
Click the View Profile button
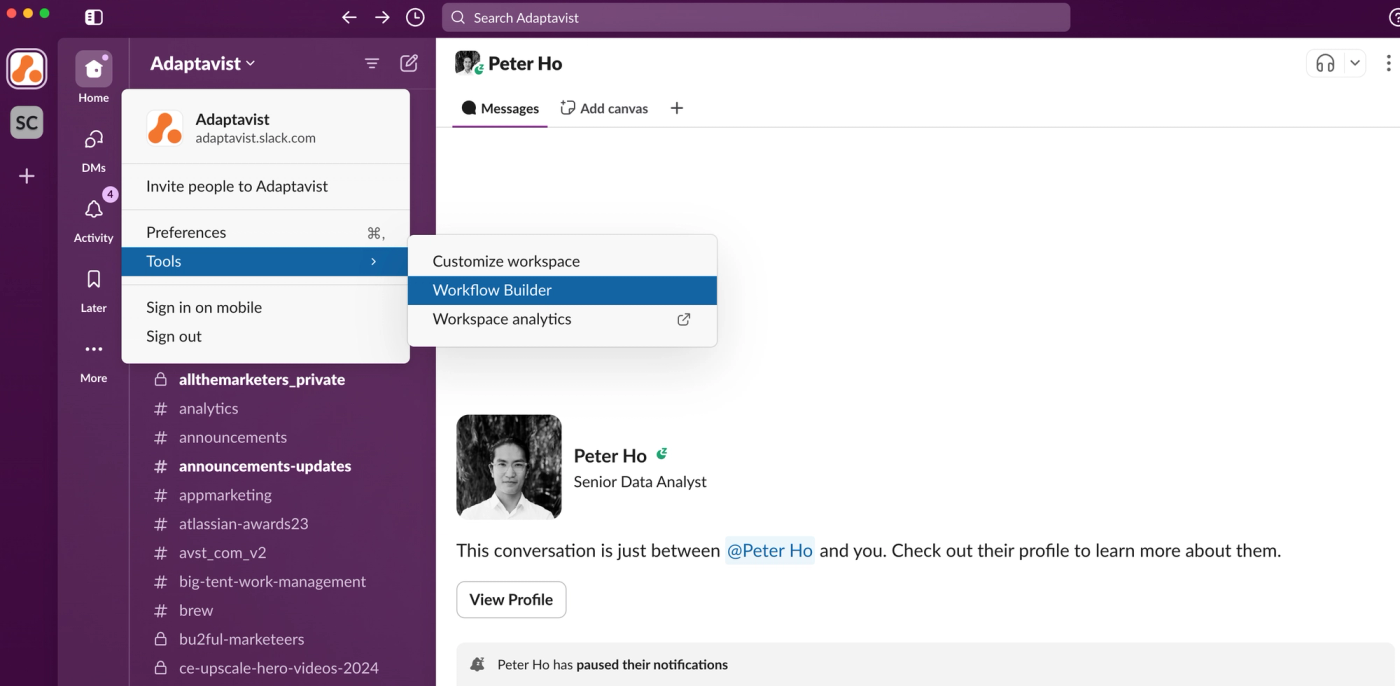tap(511, 600)
